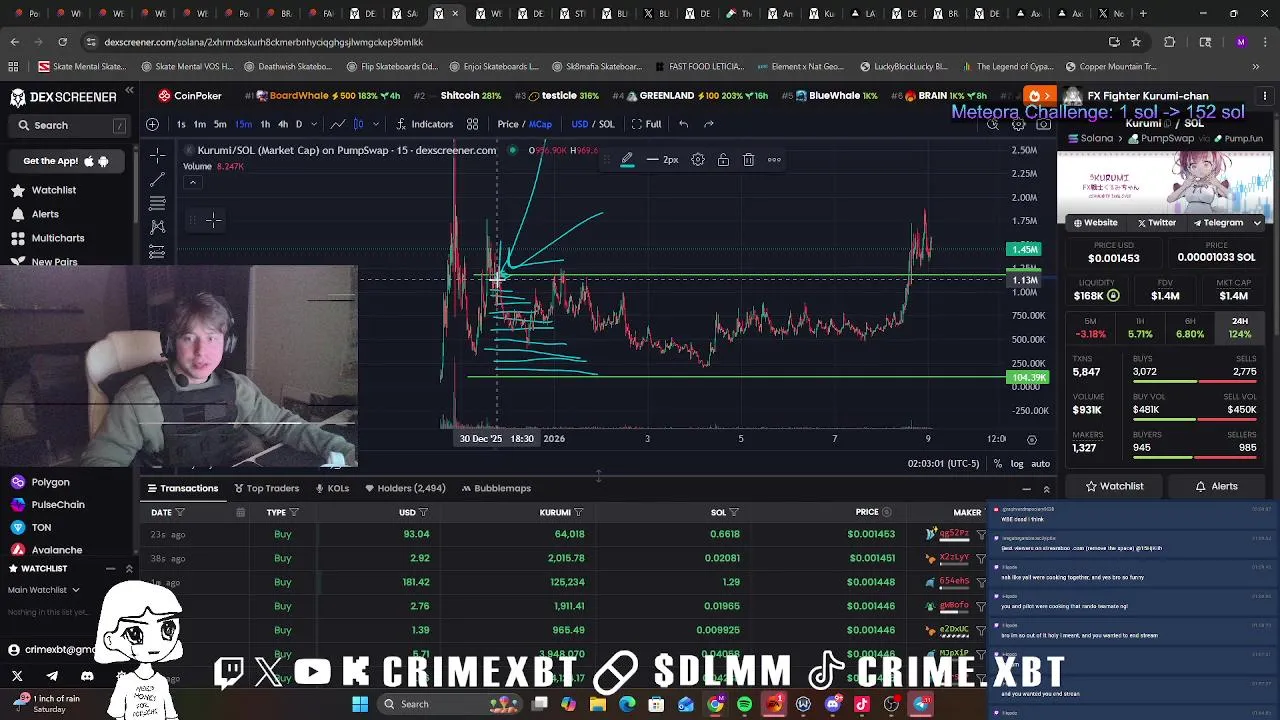Open the token Twitter link
Screen dimensions: 1280x720
(1156, 223)
